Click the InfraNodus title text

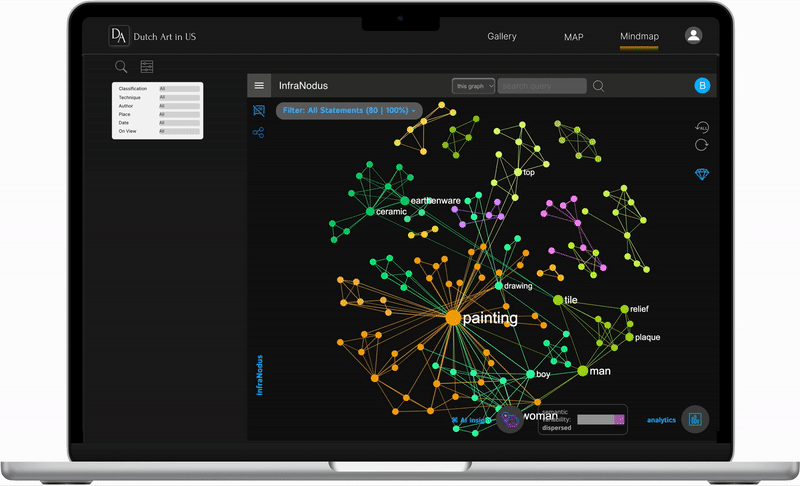pyautogui.click(x=303, y=86)
